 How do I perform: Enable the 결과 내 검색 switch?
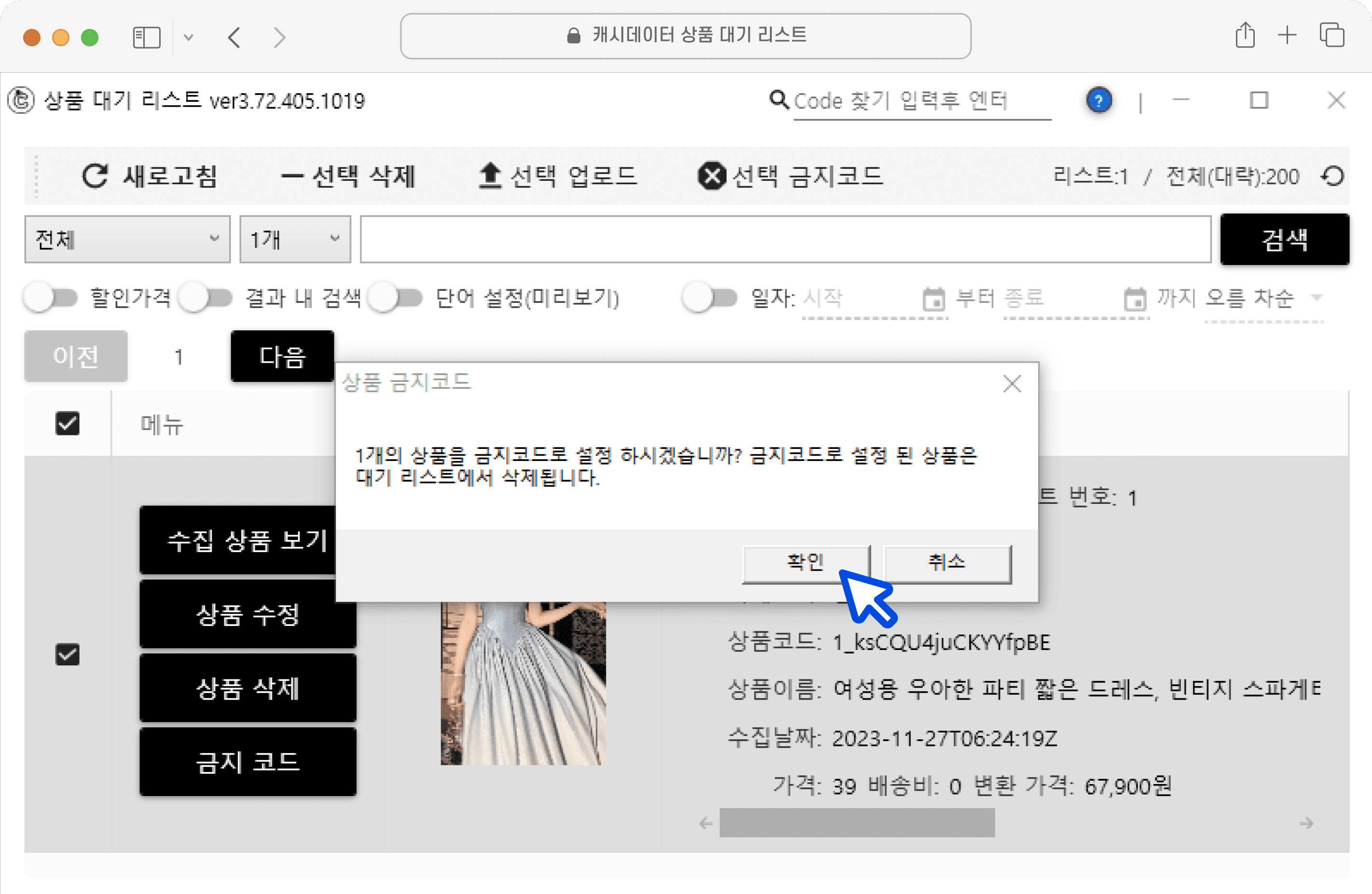click(x=206, y=298)
